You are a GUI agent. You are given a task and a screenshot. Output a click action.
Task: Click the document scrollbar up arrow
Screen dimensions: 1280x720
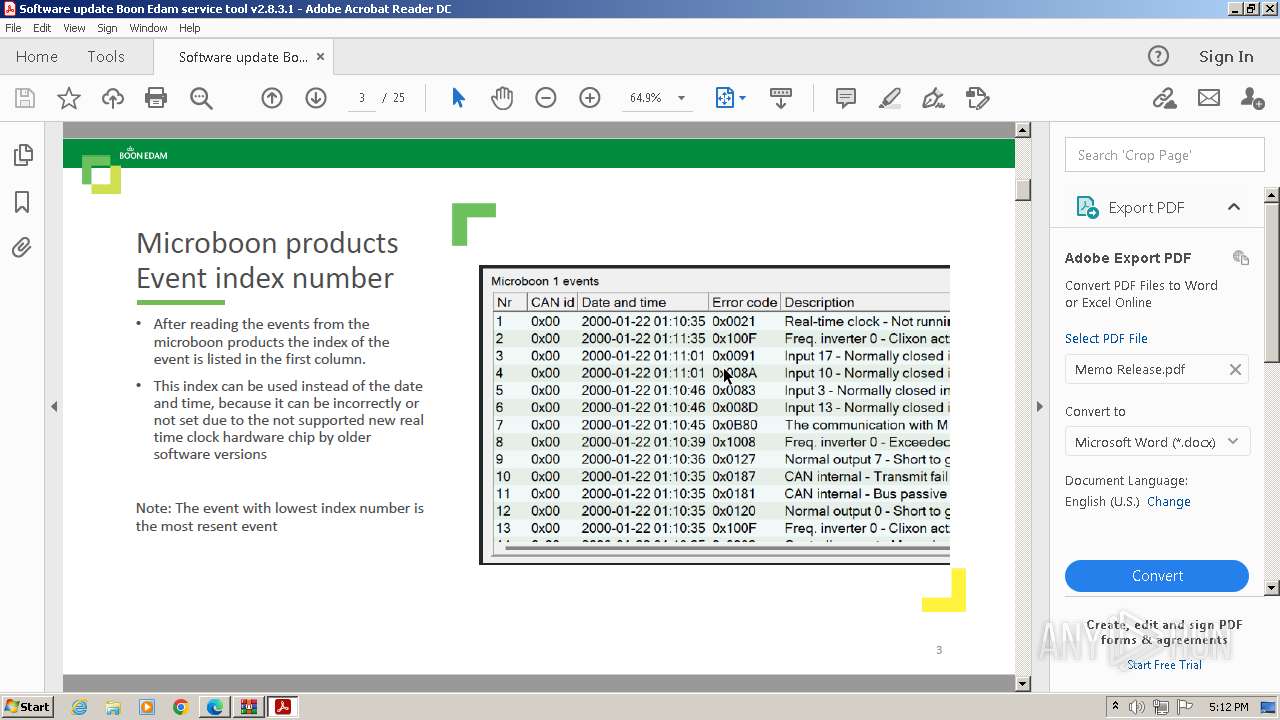1022,130
